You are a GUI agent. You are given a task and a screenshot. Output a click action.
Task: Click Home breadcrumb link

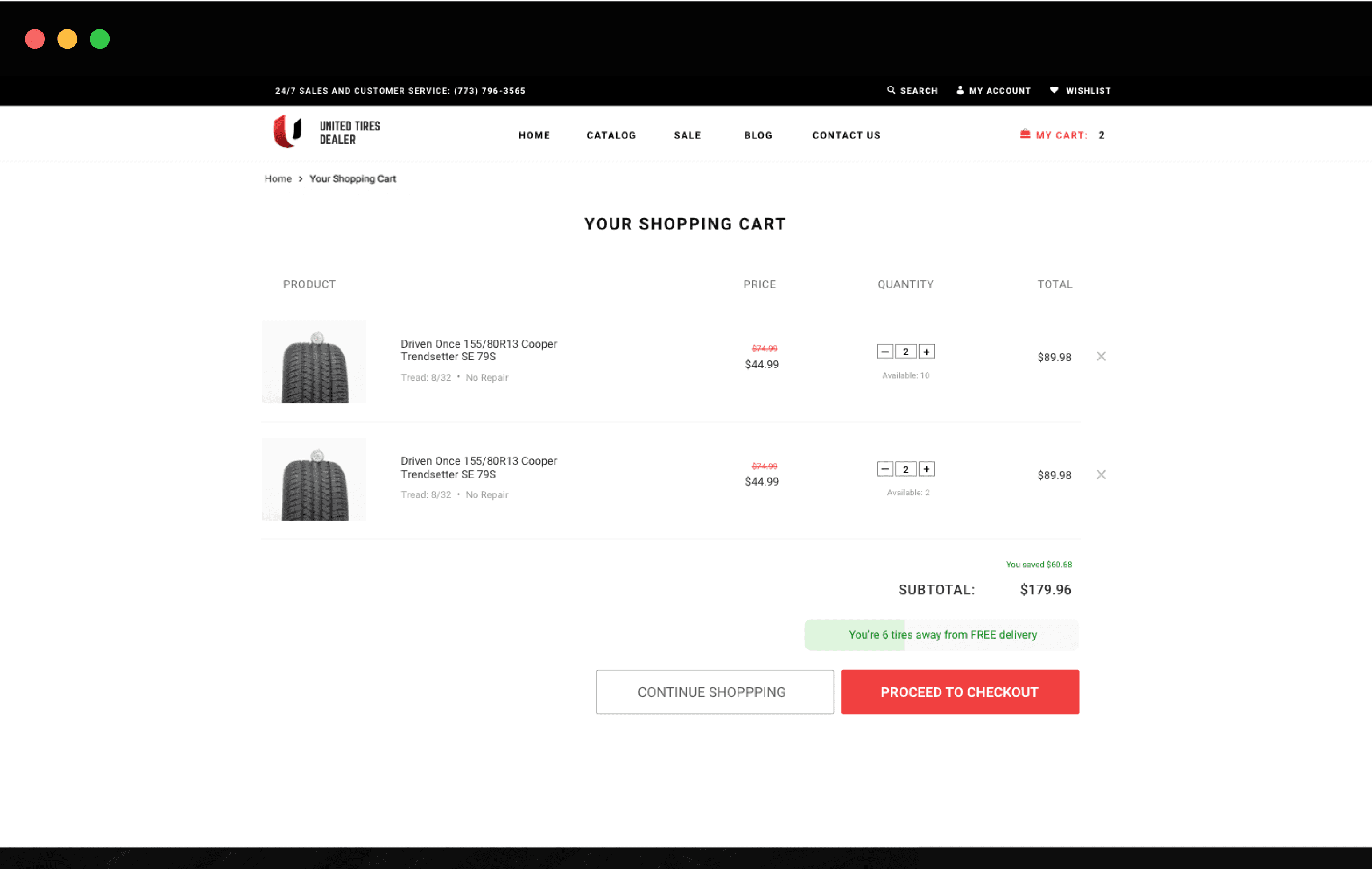click(278, 179)
